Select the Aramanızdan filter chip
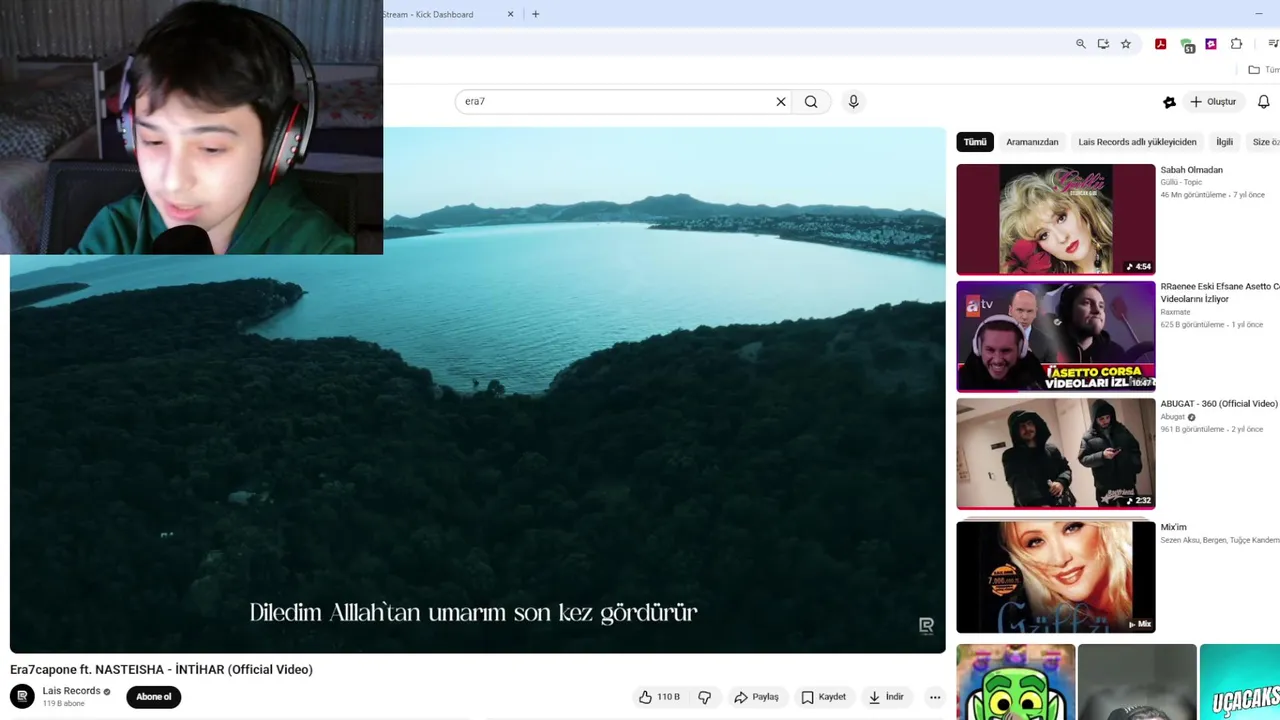The width and height of the screenshot is (1280, 720). 1032,142
